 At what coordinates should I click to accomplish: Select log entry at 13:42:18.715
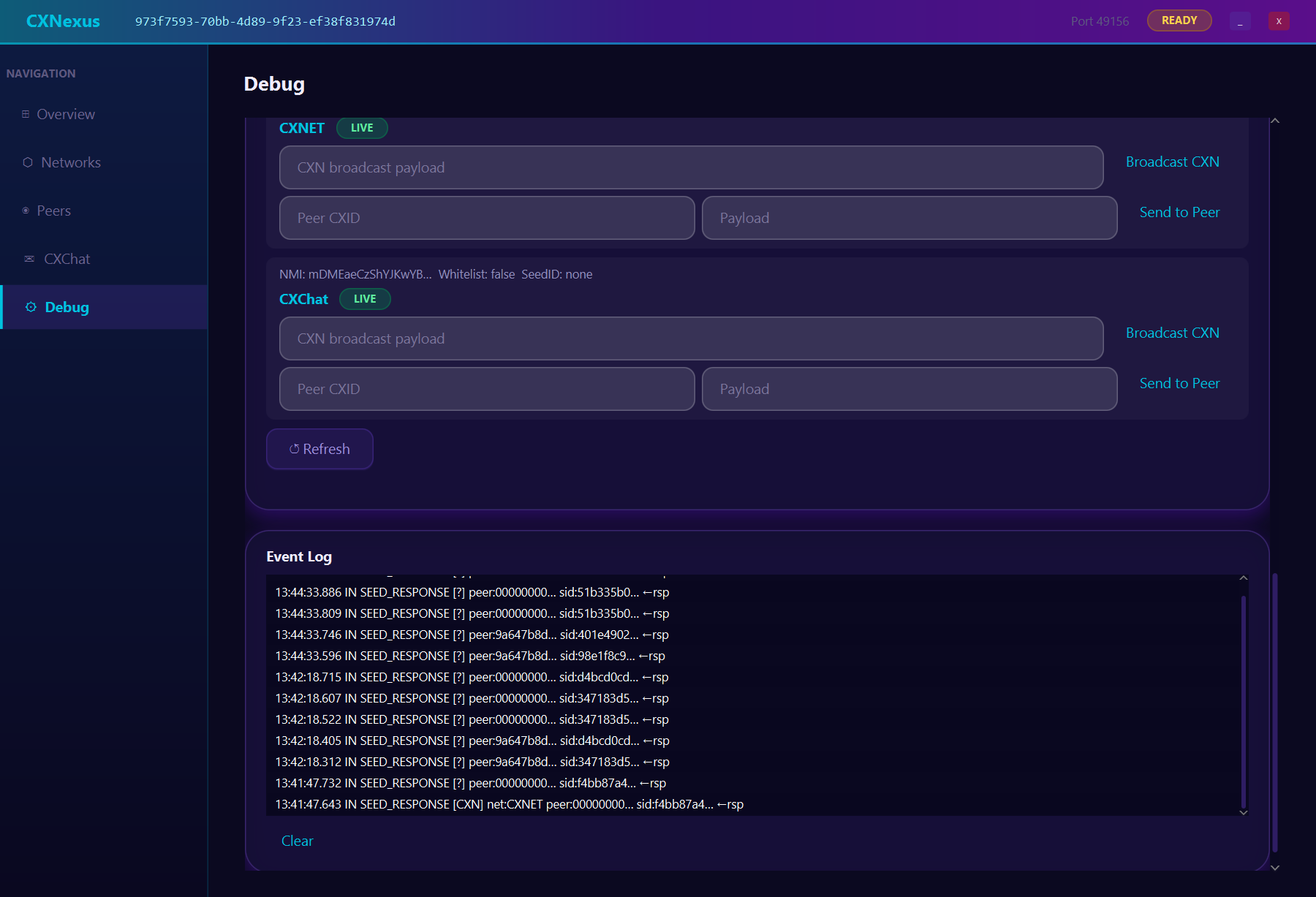pyautogui.click(x=472, y=677)
